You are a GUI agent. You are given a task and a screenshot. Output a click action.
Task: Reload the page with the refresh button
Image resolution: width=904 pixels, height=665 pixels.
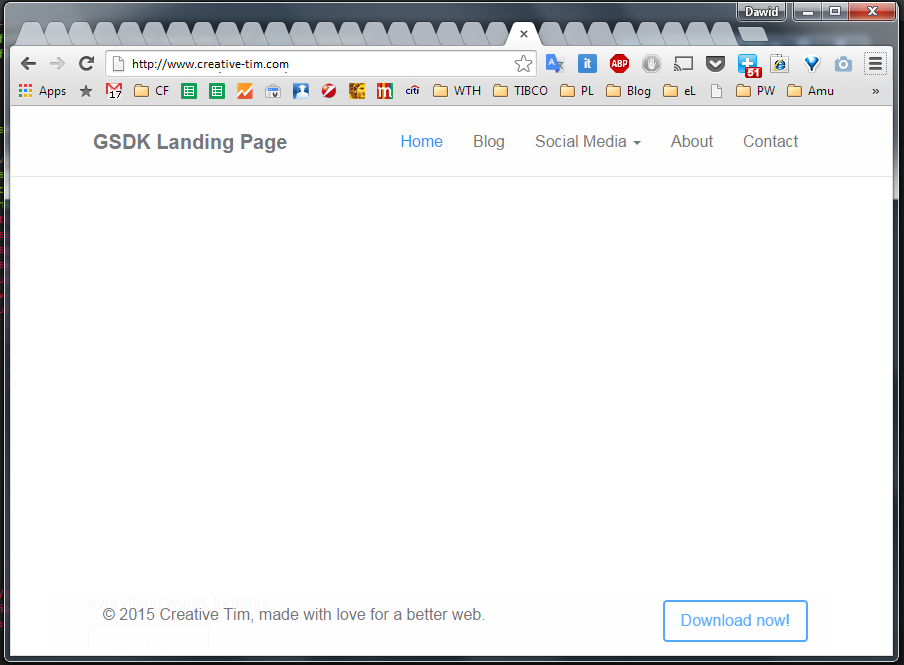pos(86,64)
